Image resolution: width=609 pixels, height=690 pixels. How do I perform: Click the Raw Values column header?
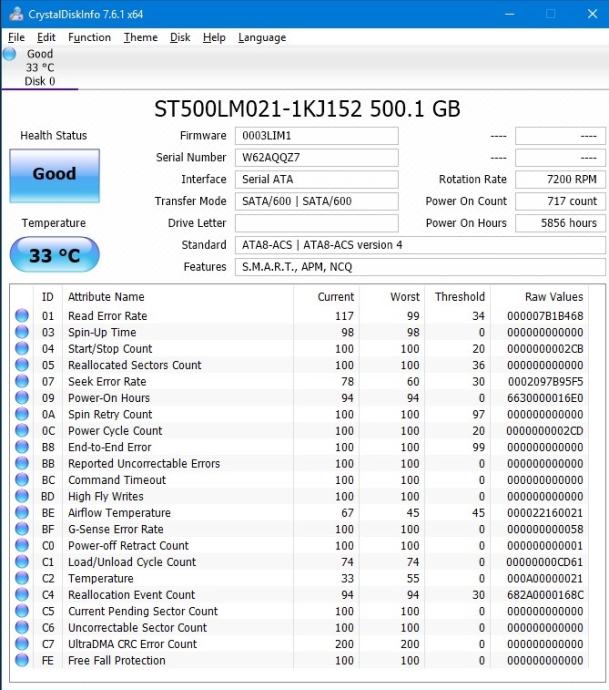coord(554,297)
